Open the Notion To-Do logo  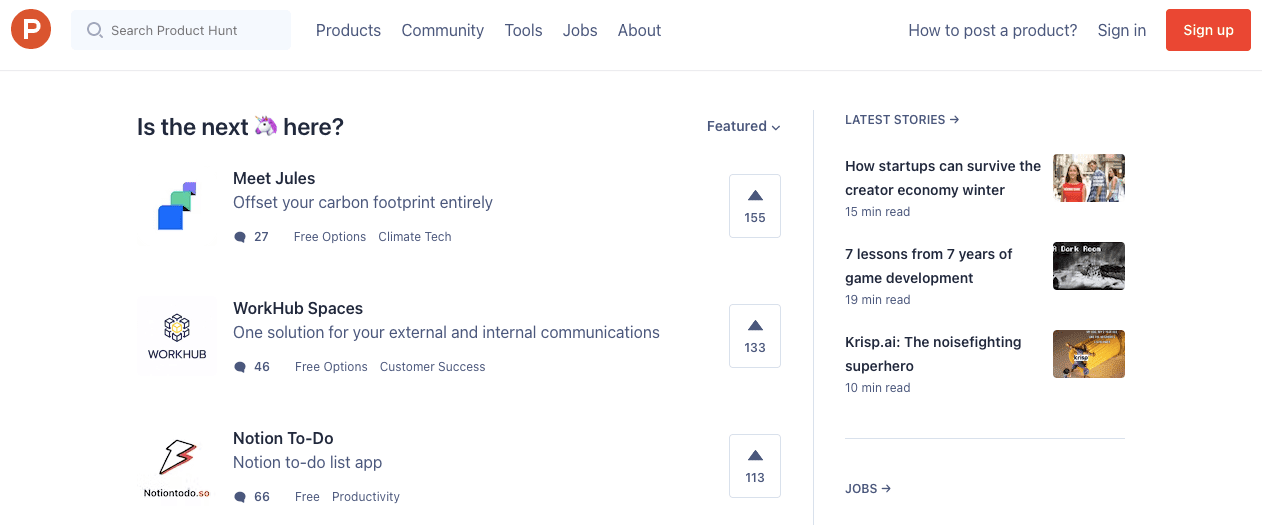[177, 467]
